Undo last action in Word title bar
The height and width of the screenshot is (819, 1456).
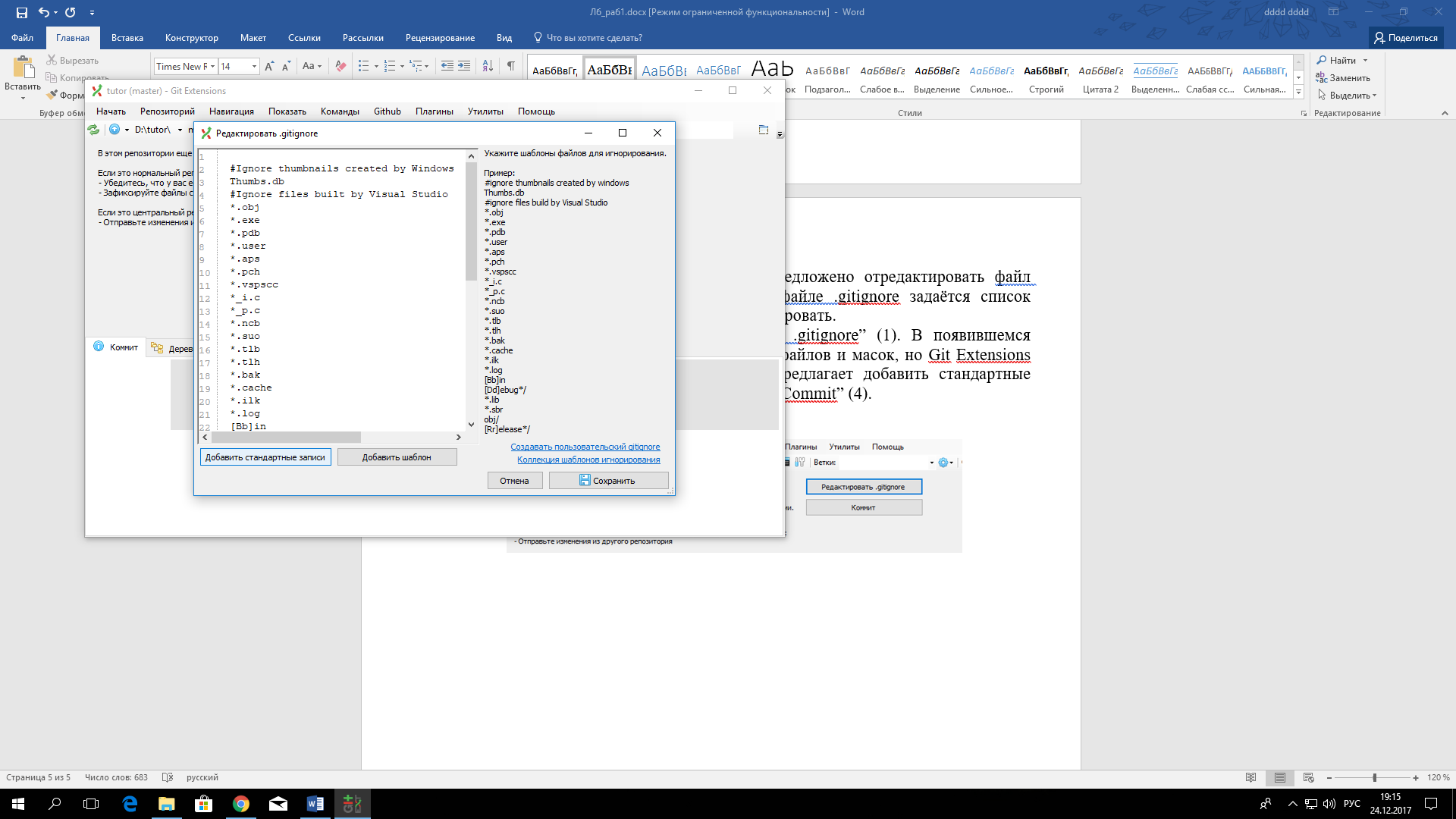point(43,12)
